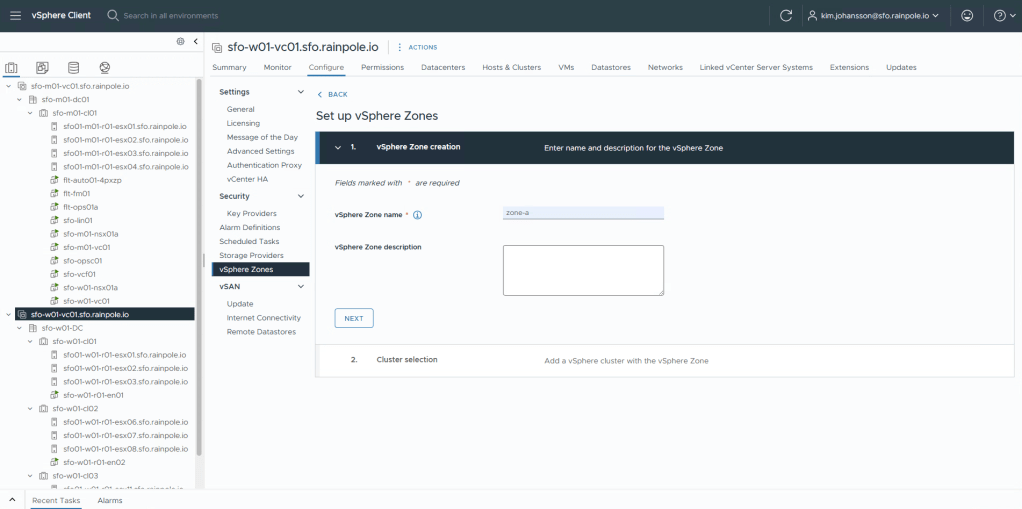
Task: Collapse the vSAN section chevron
Action: pos(301,287)
